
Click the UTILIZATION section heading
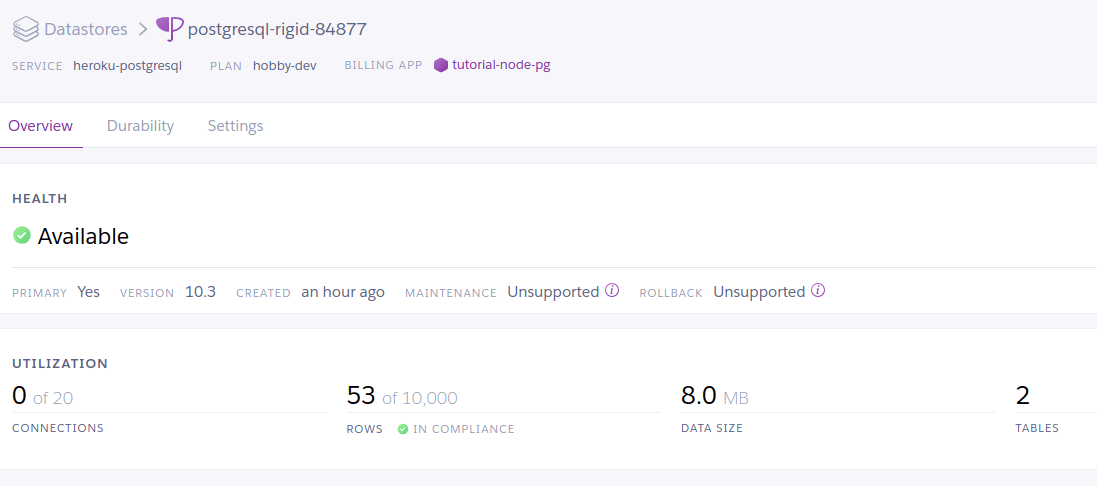[60, 364]
